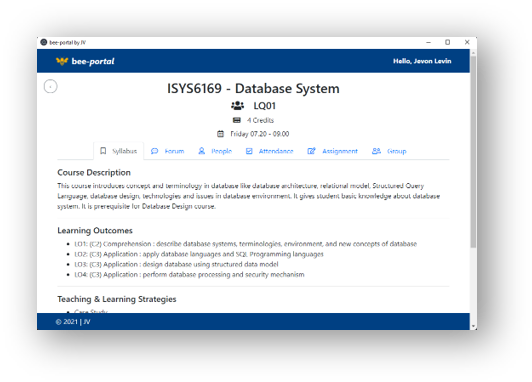Screen dimensions: 532x382
Task: Click the Course Description heading
Action: [x=94, y=172]
